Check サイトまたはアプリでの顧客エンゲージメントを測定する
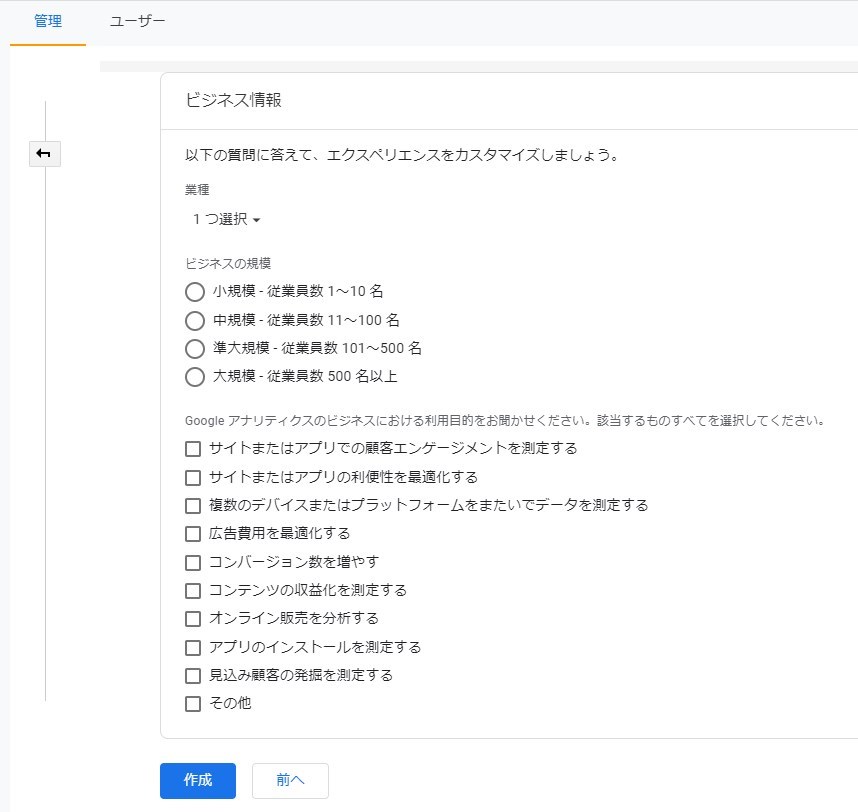The height and width of the screenshot is (812, 858). (192, 449)
